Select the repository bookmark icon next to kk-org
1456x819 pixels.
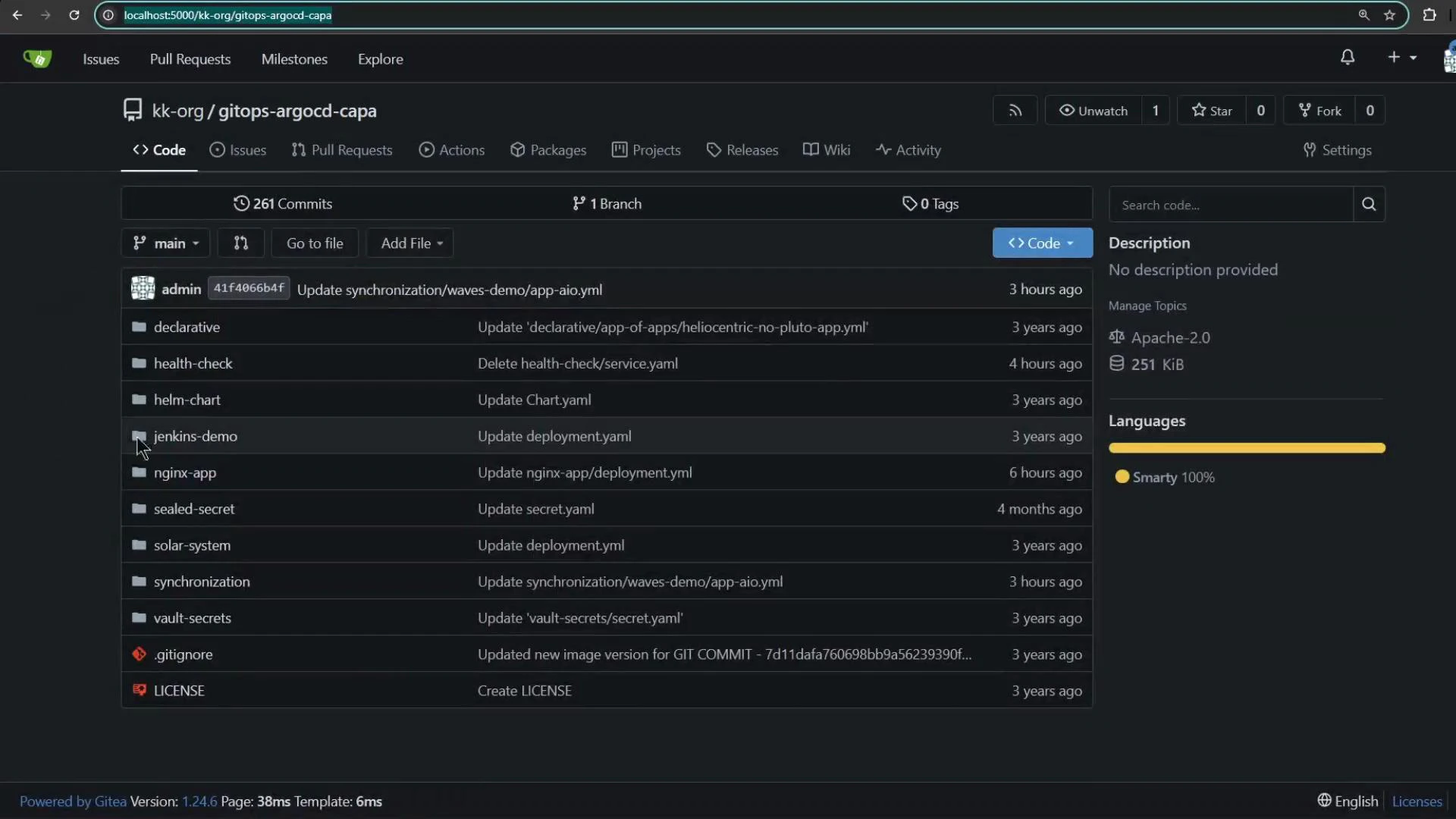pyautogui.click(x=132, y=109)
